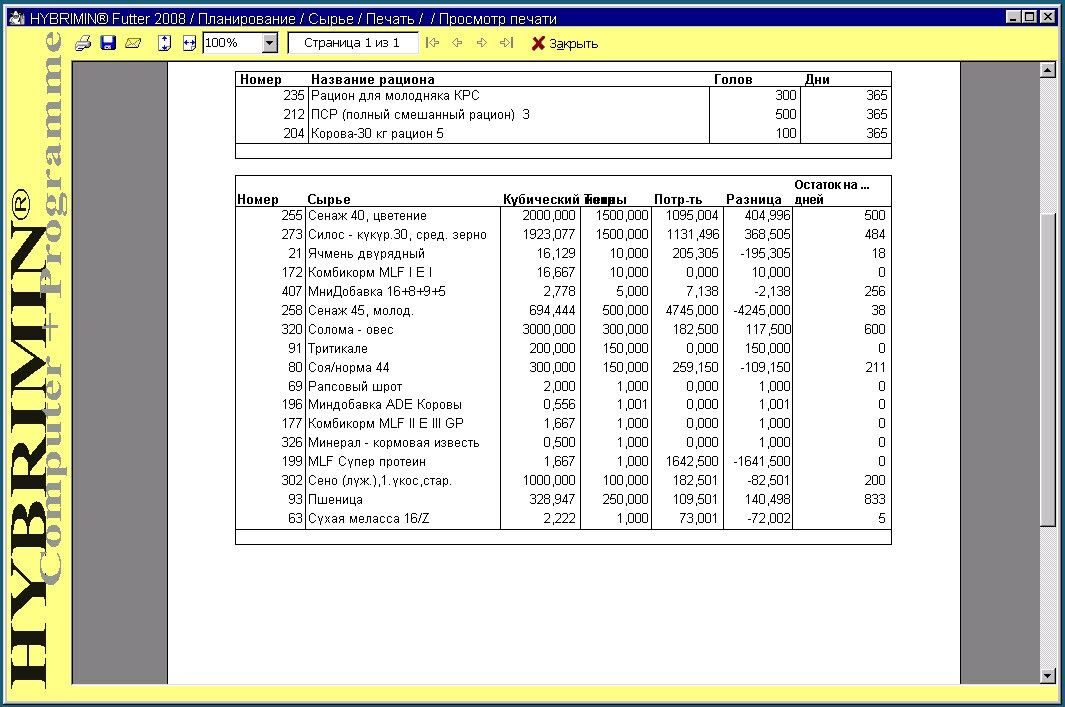
Task: Save report using the floppy disk icon
Action: [108, 43]
